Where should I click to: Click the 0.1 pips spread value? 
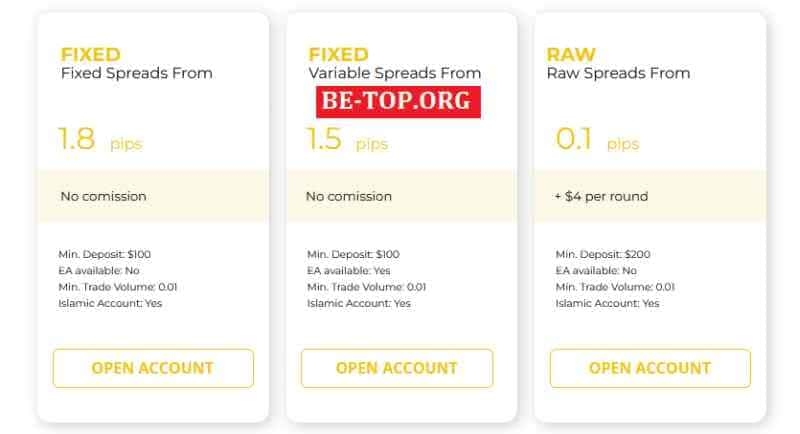[596, 141]
